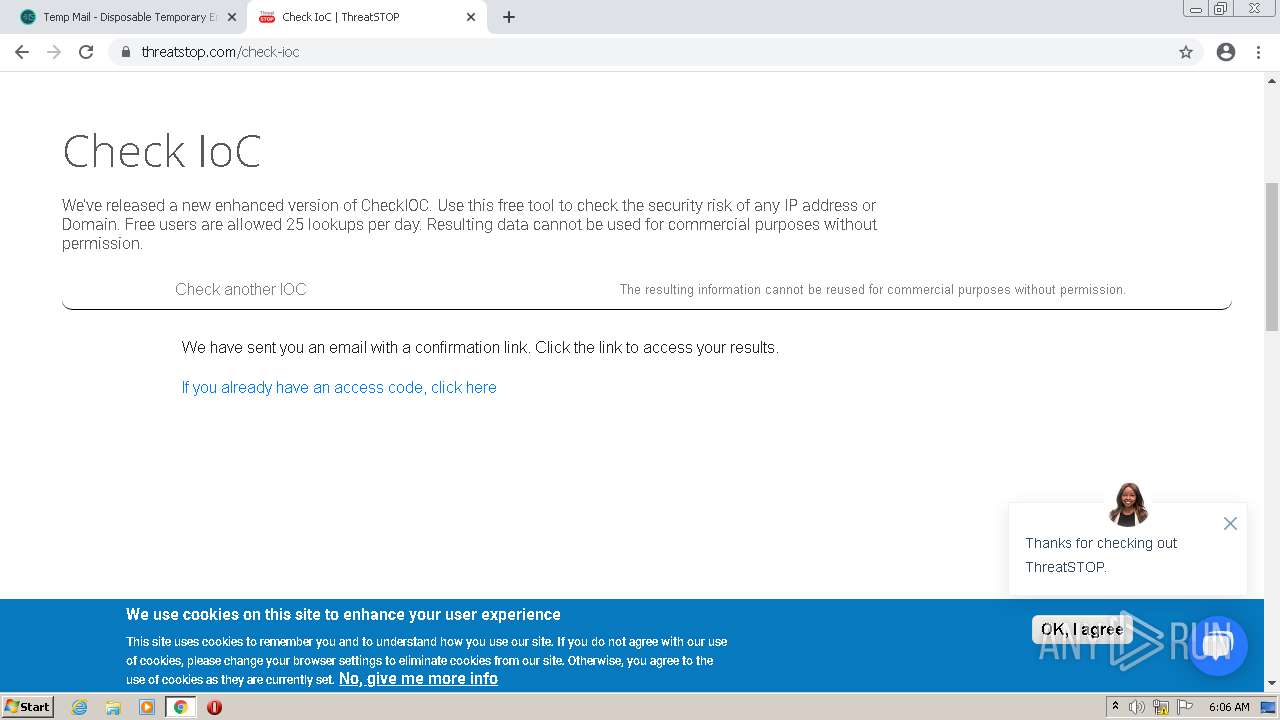Accept cookies with OK, I agree
1280x720 pixels.
click(x=1082, y=629)
